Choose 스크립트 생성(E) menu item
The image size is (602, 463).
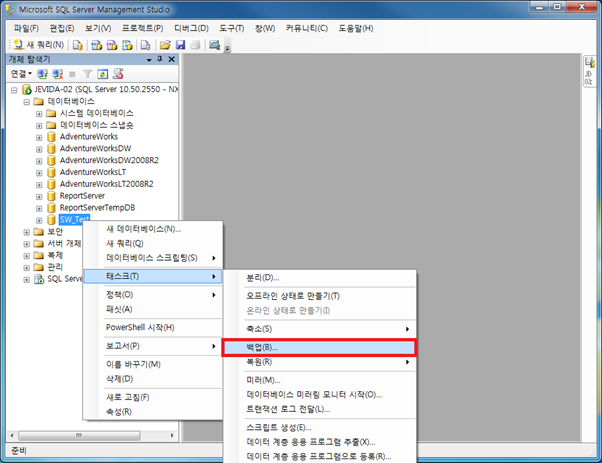click(320, 428)
